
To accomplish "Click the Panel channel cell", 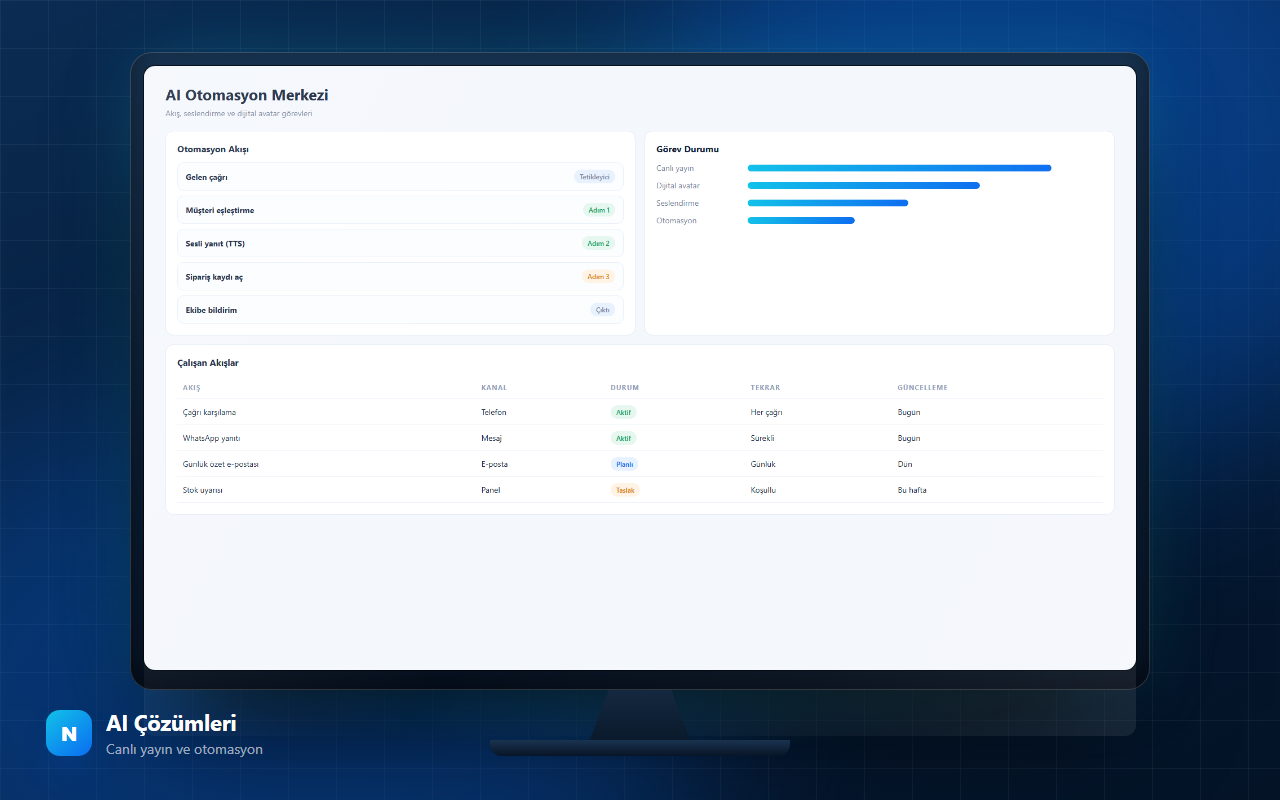I will 490,490.
